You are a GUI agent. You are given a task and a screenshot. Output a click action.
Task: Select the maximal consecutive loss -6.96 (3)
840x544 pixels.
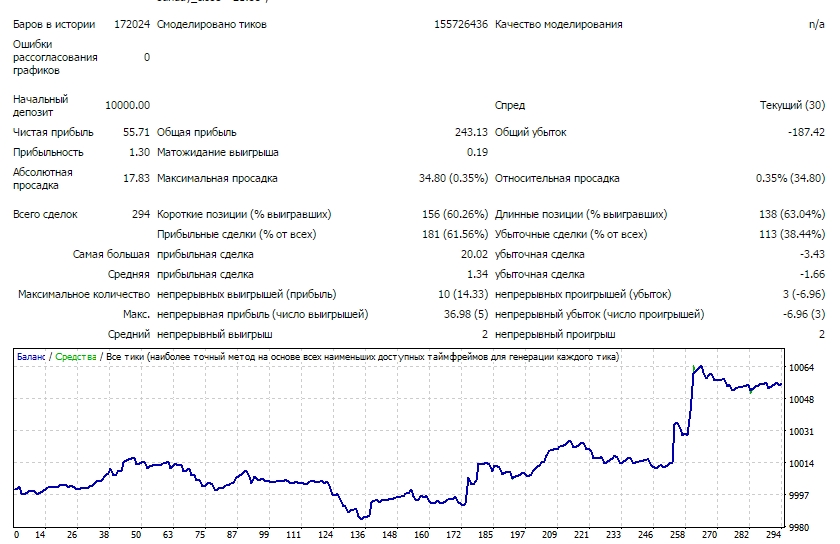[804, 315]
